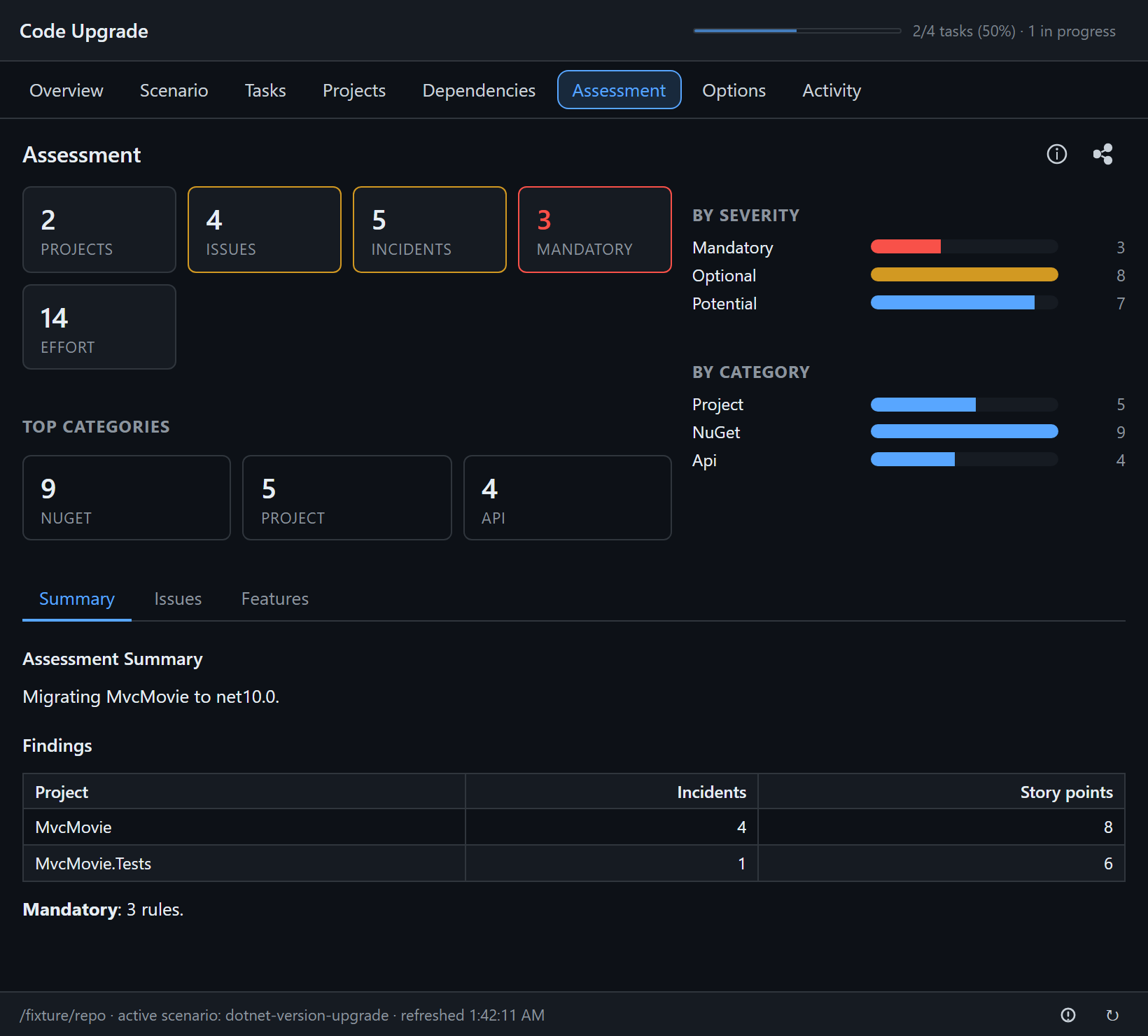Go to the Tasks tab
1148x1036 pixels.
point(265,90)
